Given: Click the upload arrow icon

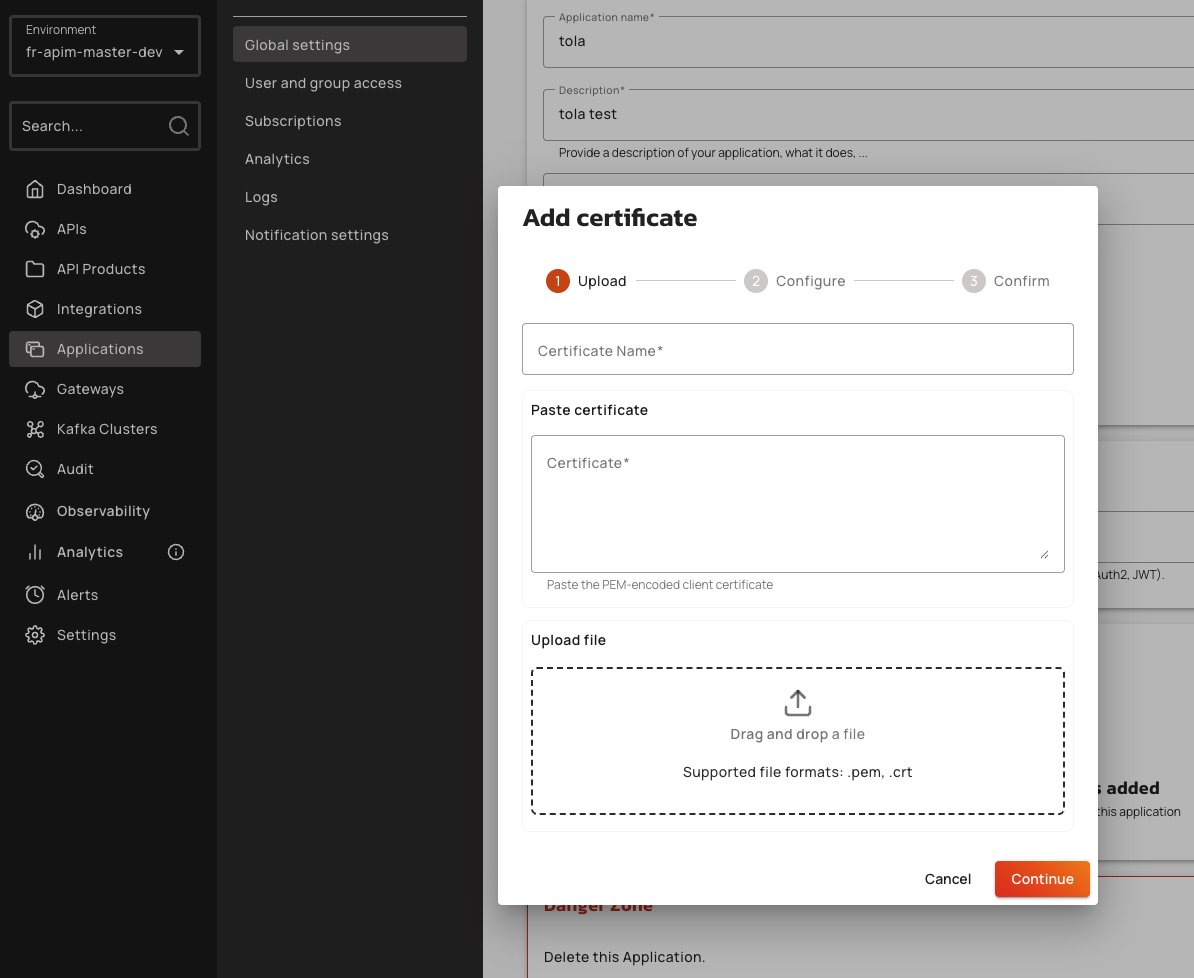Looking at the screenshot, I should [x=797, y=703].
